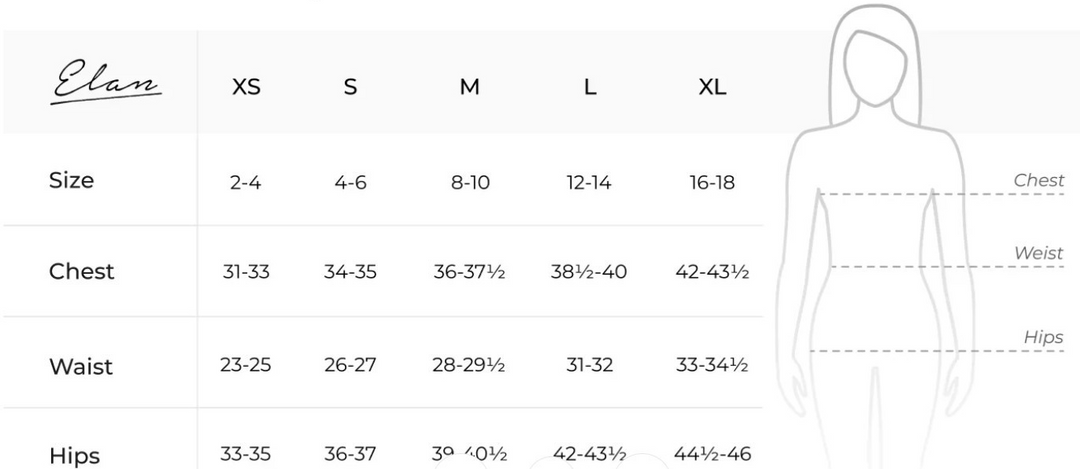
Task: Select the XS column header
Action: [247, 87]
